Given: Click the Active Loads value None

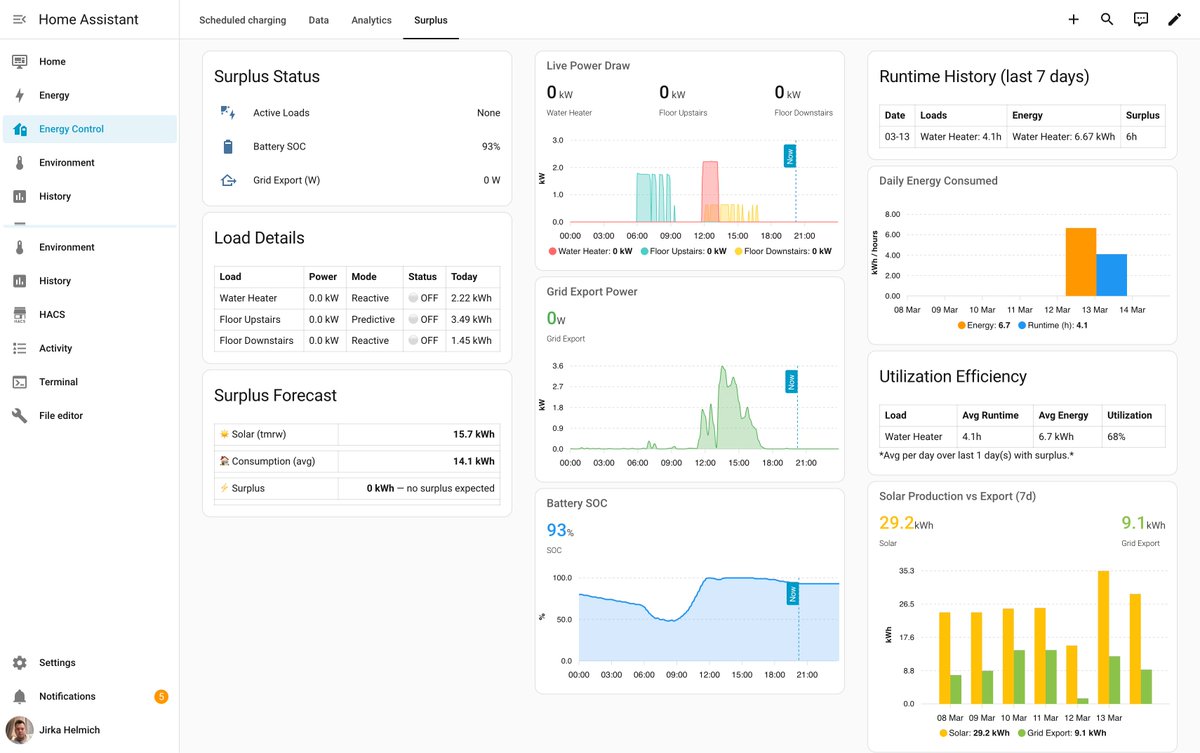Looking at the screenshot, I should click(488, 113).
